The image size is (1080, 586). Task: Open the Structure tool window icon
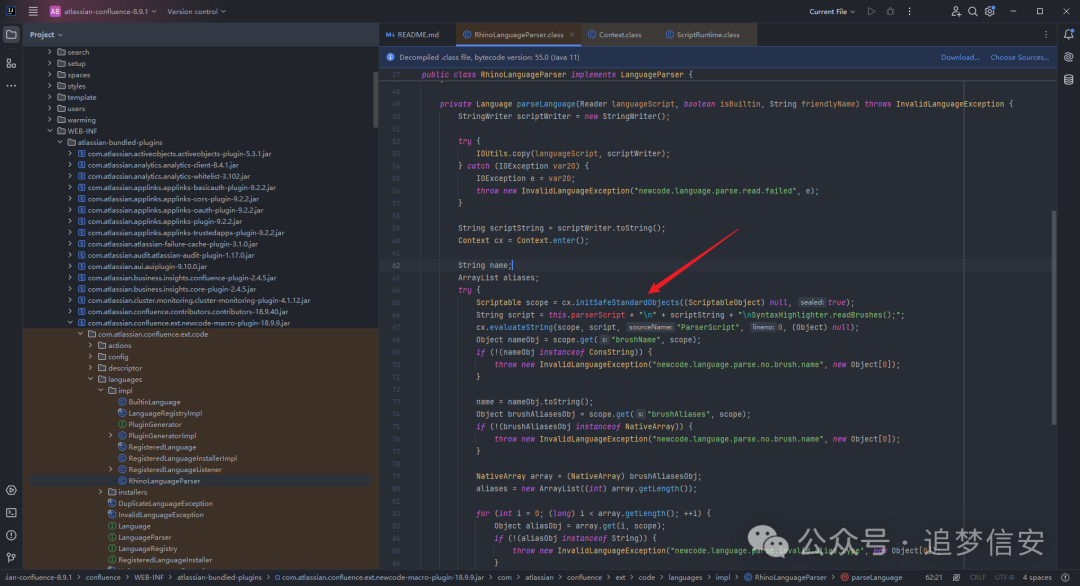[11, 63]
